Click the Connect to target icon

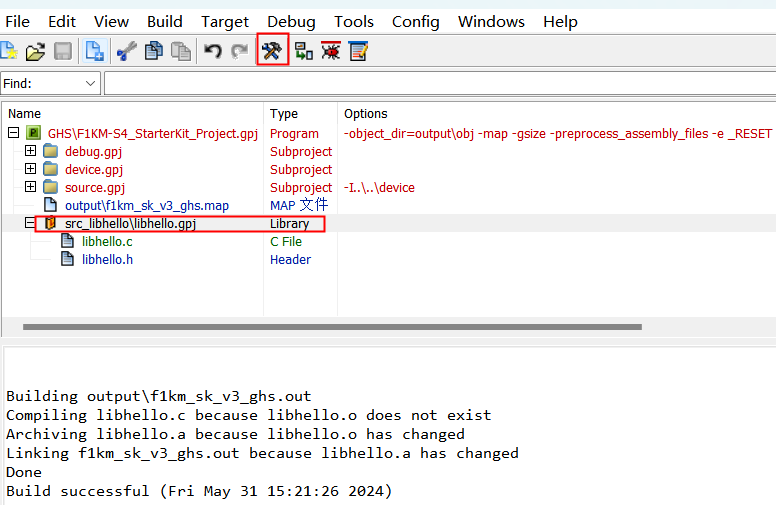[x=303, y=51]
